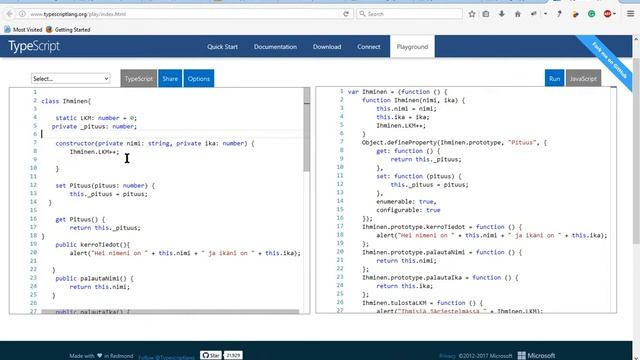640x360 pixels.
Task: Open the Connect page
Action: [369, 47]
